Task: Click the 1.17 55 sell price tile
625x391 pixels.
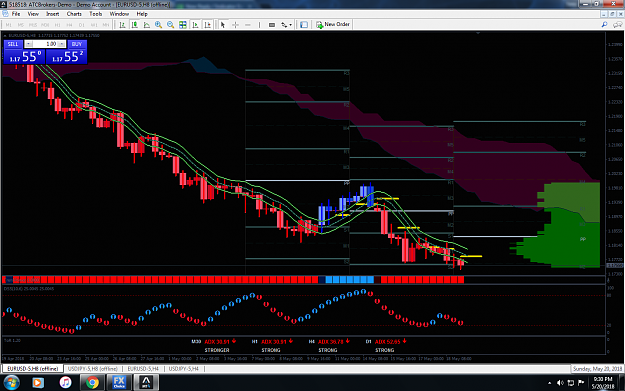Action: [x=24, y=57]
